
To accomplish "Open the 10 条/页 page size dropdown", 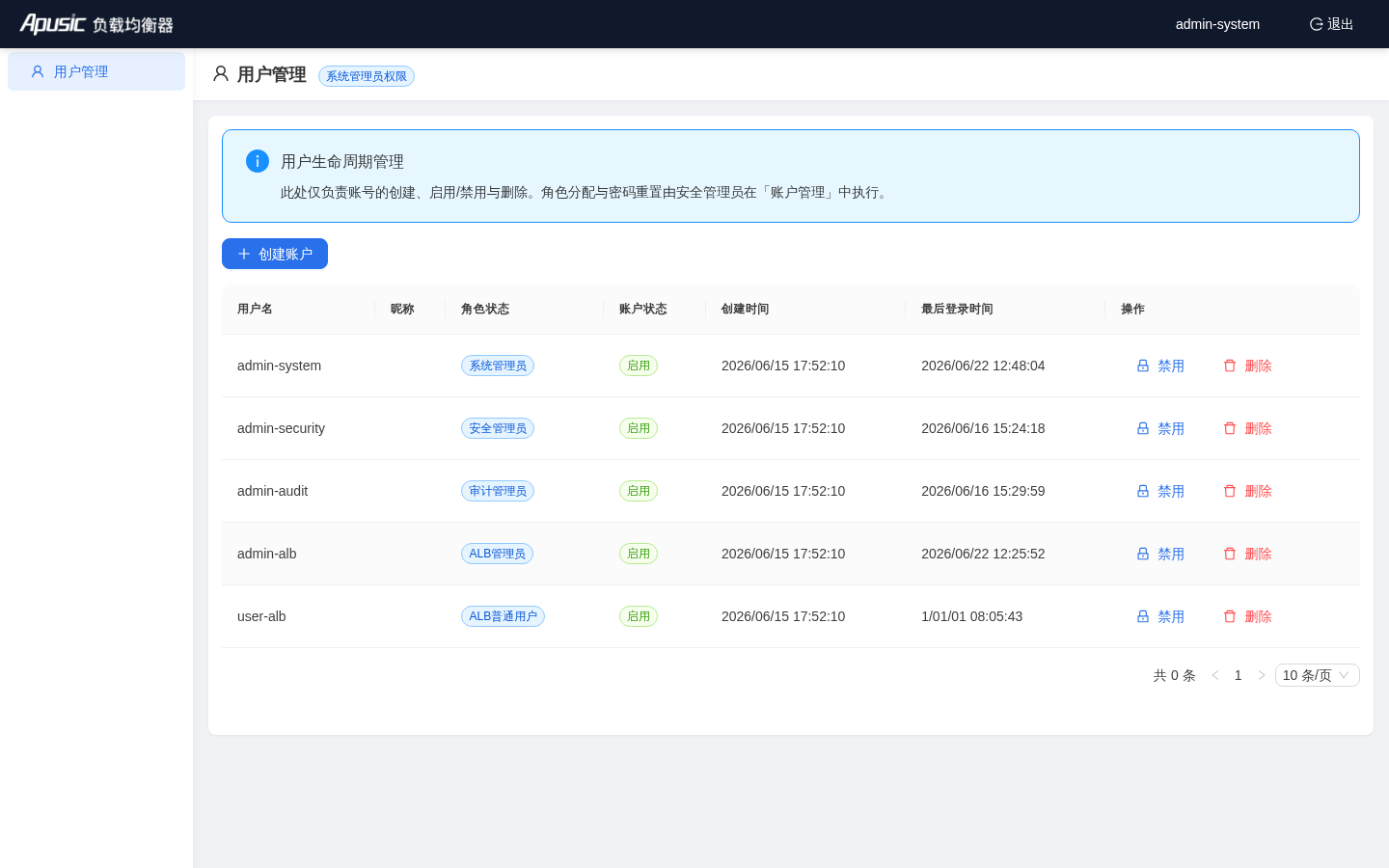I will pyautogui.click(x=1318, y=675).
